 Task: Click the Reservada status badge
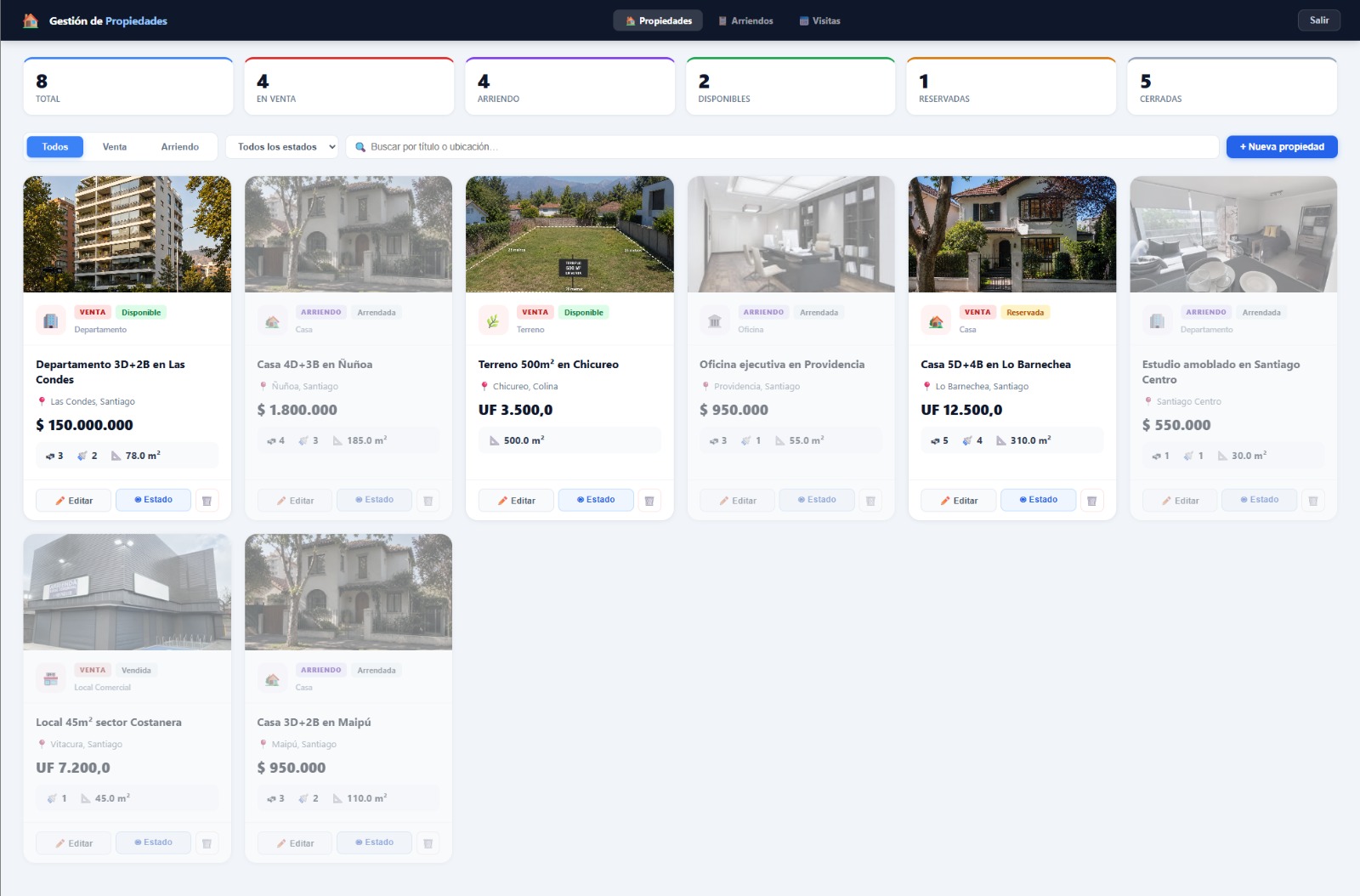(1025, 312)
